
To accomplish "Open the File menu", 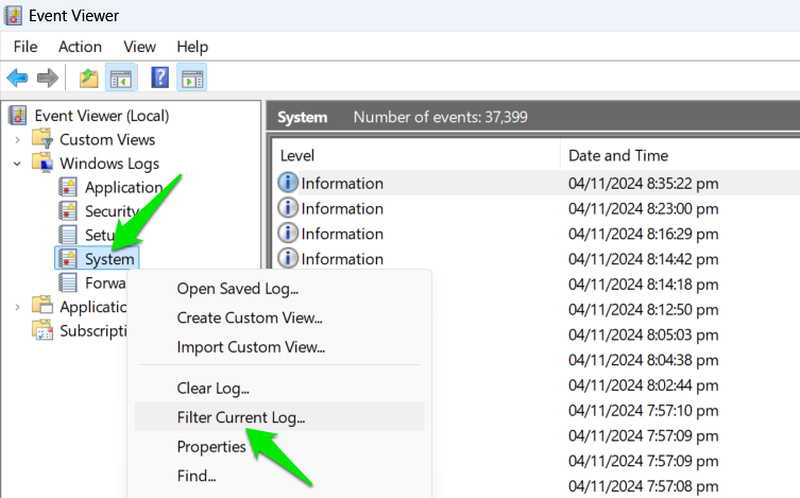I will (x=26, y=47).
